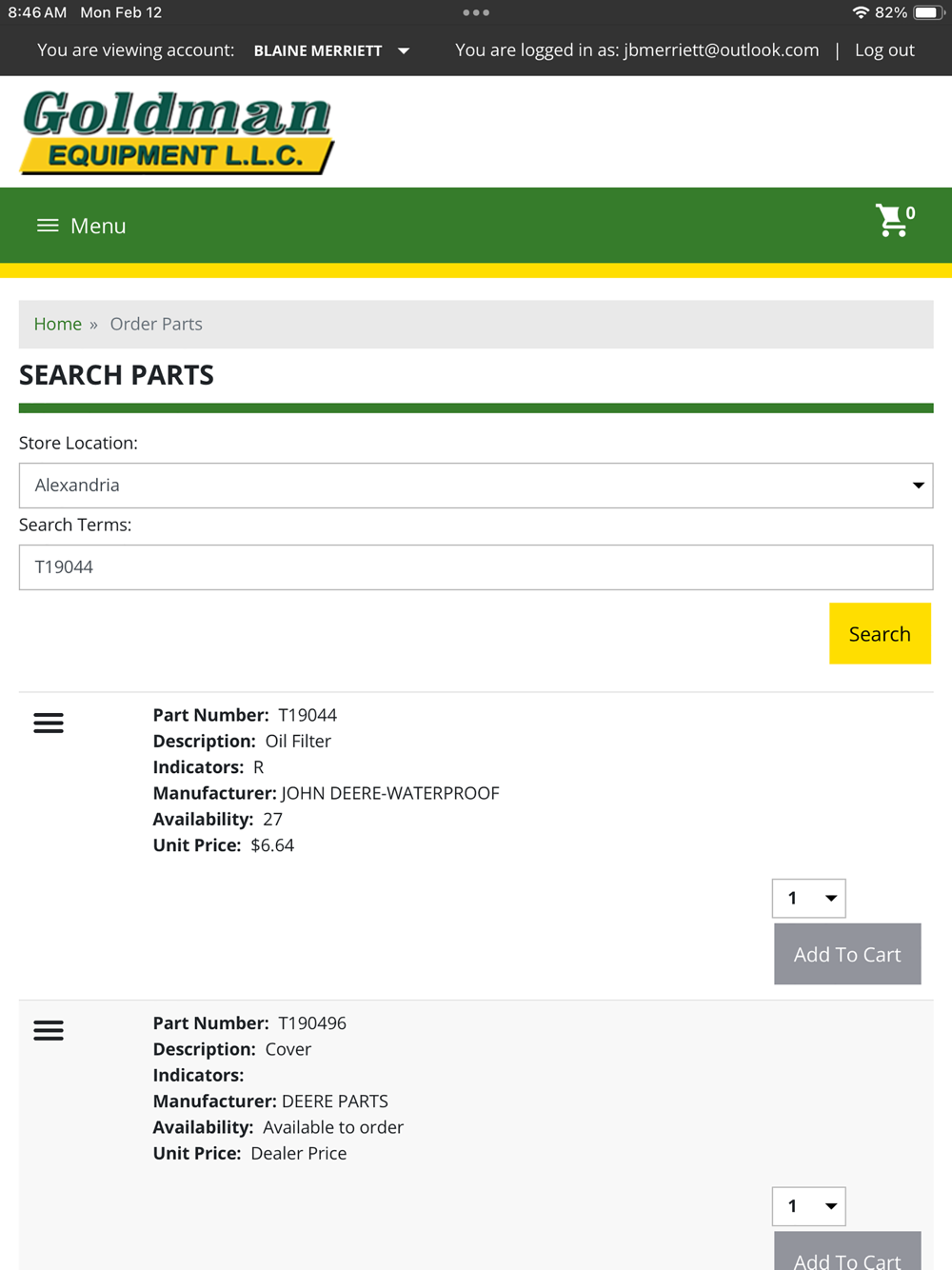Click the Indicators R value

point(258,767)
